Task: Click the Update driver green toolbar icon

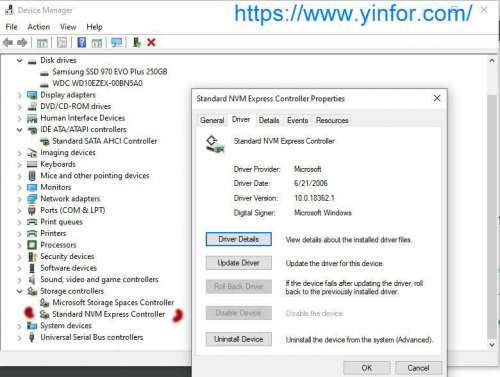Action: tap(137, 42)
